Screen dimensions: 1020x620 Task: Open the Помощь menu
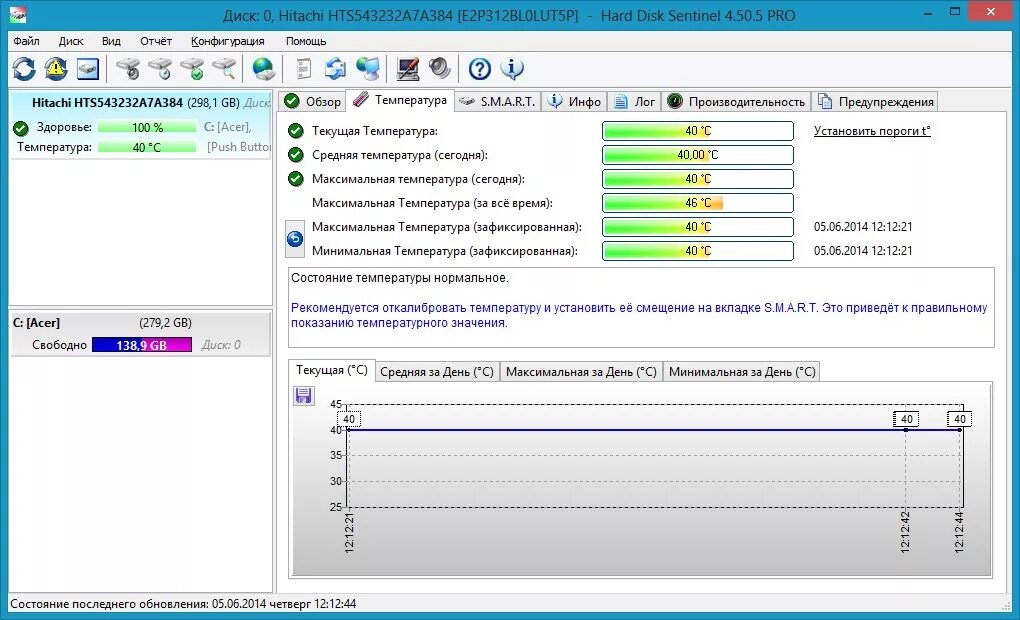pos(306,41)
